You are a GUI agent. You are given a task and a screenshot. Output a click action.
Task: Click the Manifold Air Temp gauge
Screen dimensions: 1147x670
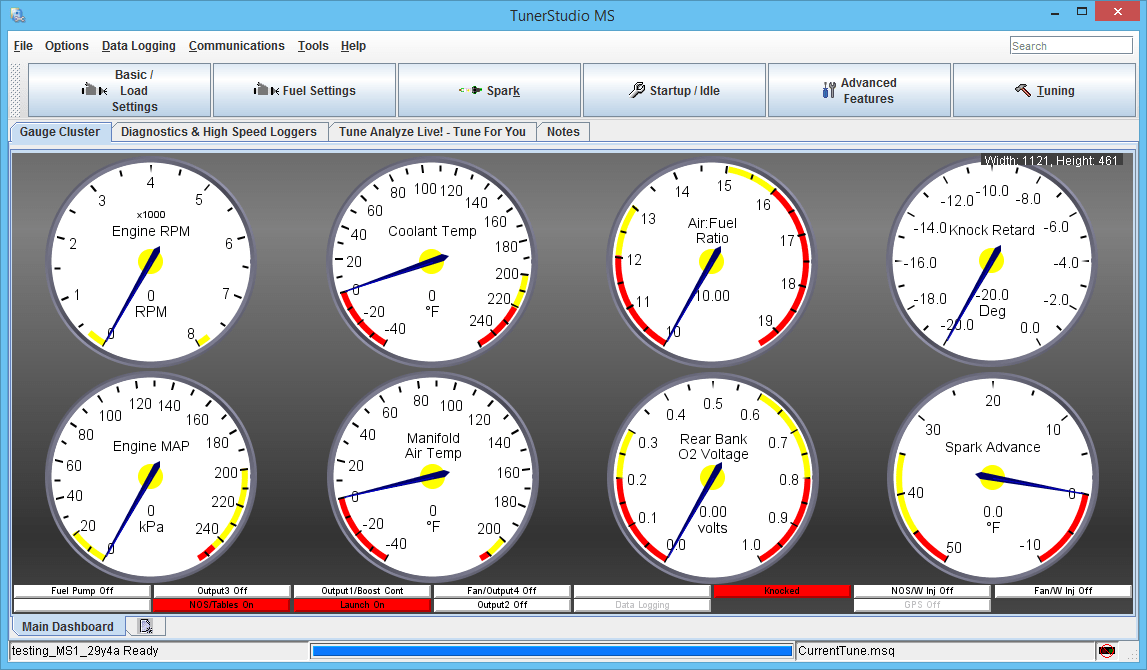(x=432, y=477)
